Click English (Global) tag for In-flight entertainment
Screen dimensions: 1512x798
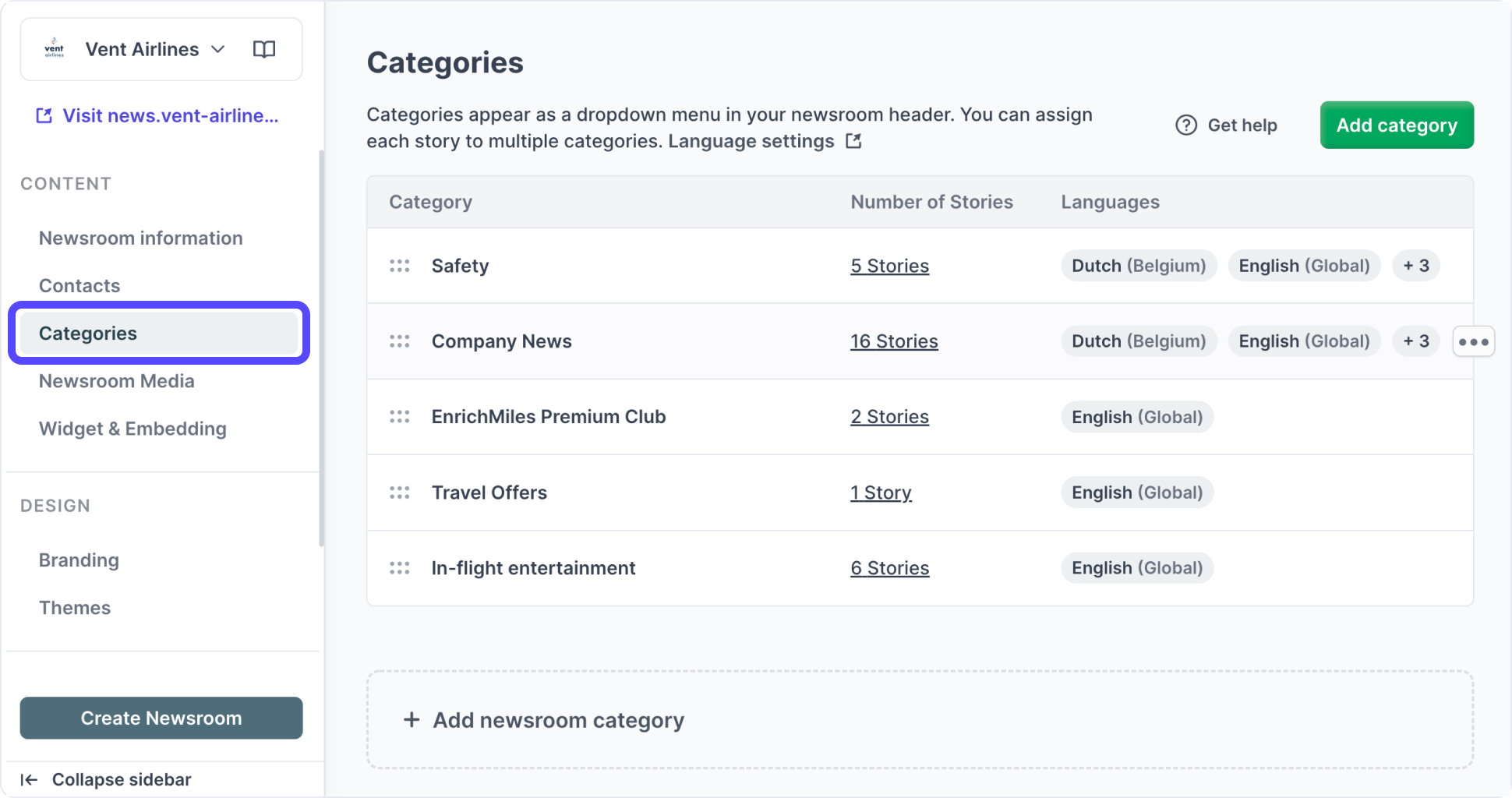pos(1137,568)
